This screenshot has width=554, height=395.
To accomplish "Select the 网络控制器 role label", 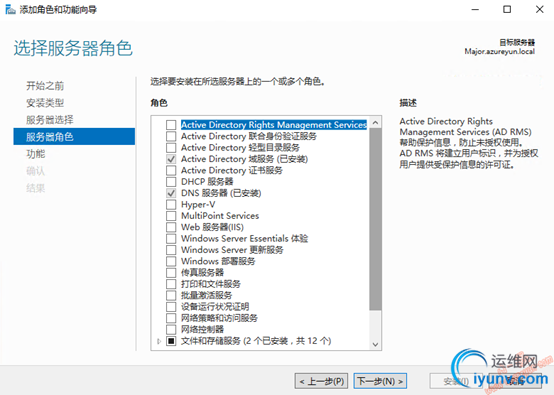I will click(202, 329).
